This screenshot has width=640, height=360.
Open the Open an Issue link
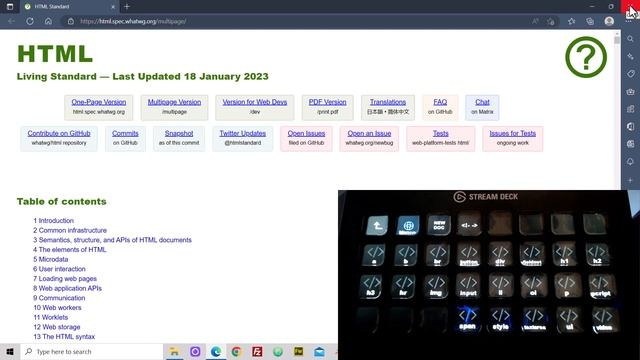pos(369,133)
